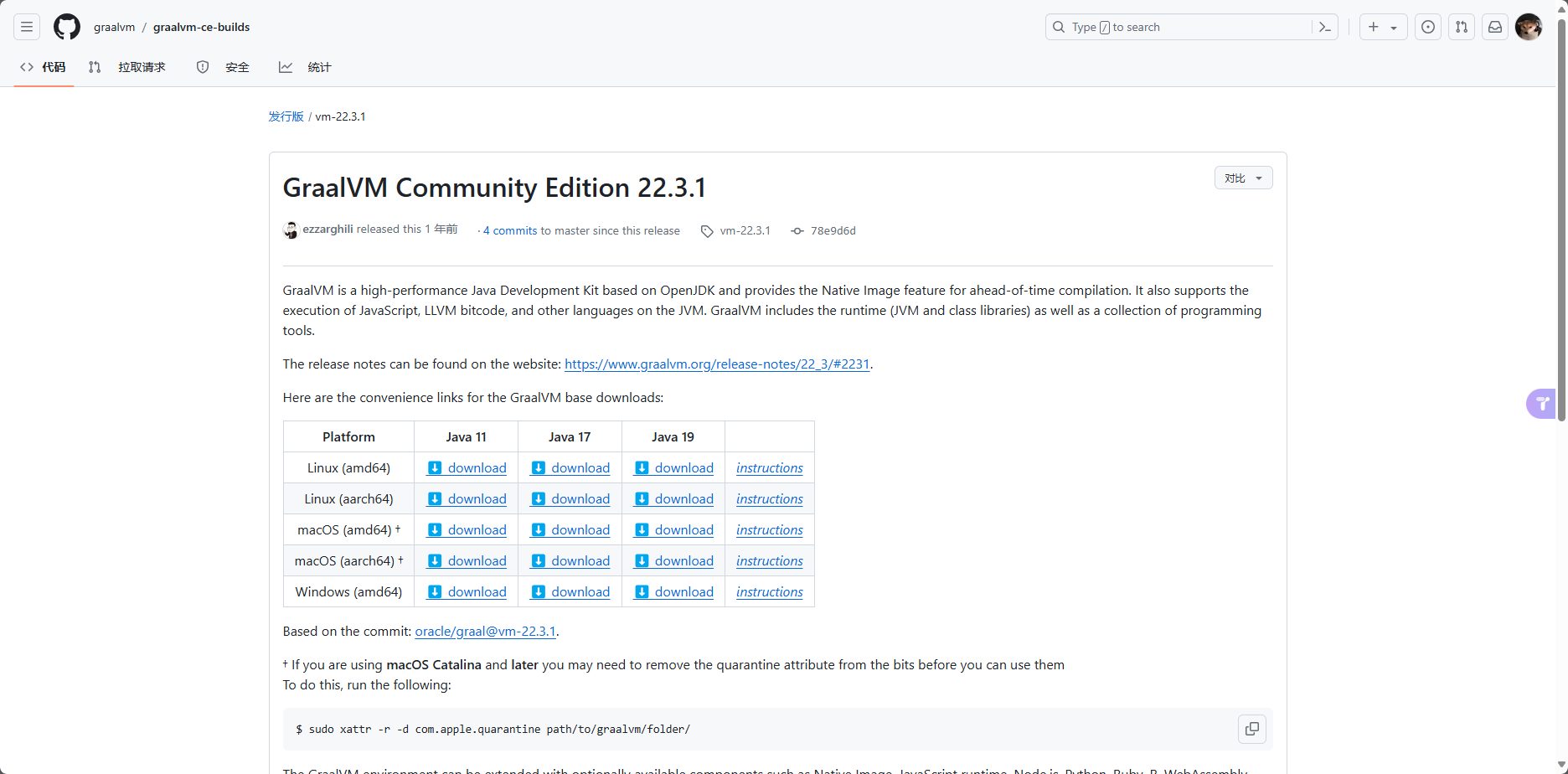Image resolution: width=1568 pixels, height=774 pixels.
Task: Click the commit icon beside 78e9d6d
Action: pos(797,231)
